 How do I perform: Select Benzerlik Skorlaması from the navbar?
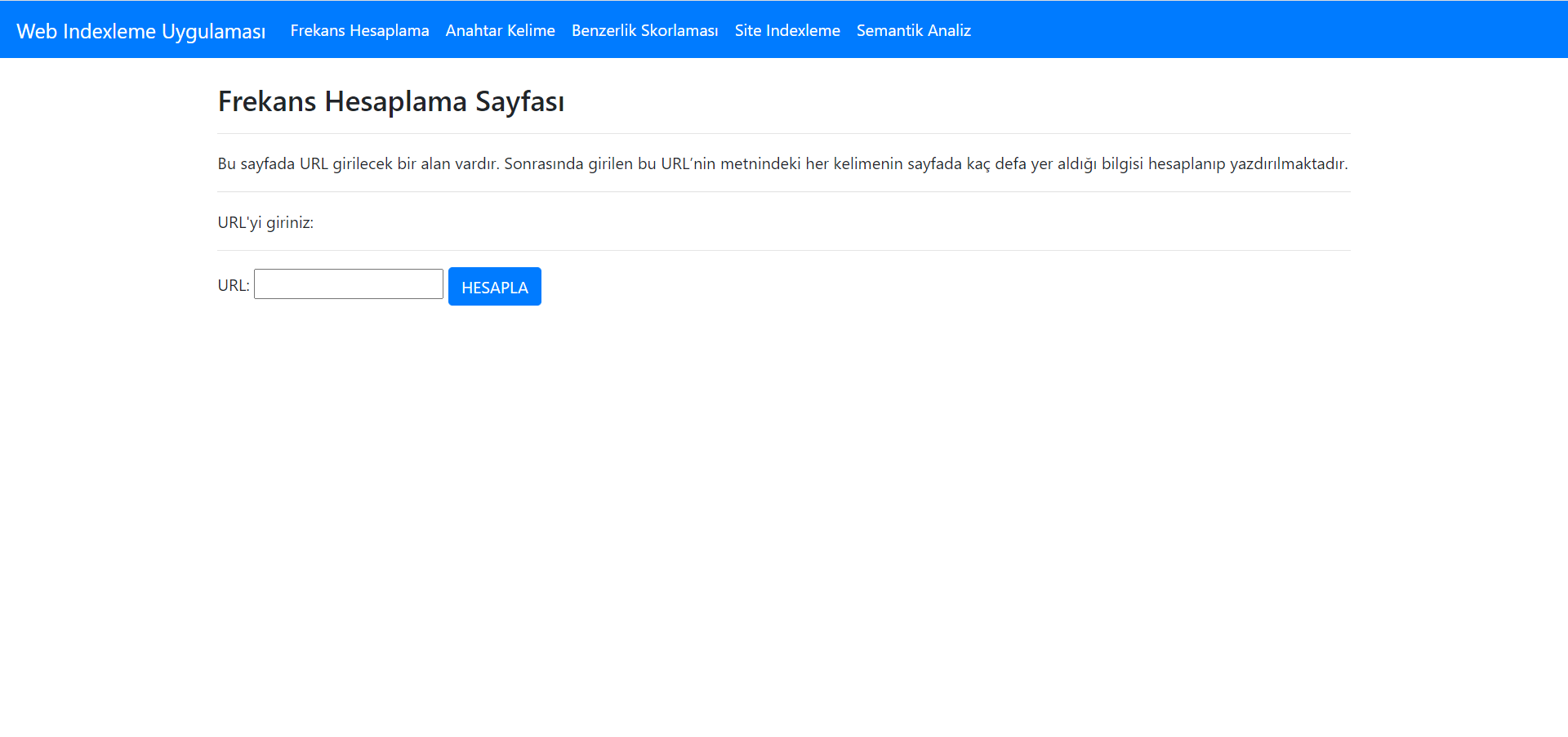tap(644, 30)
